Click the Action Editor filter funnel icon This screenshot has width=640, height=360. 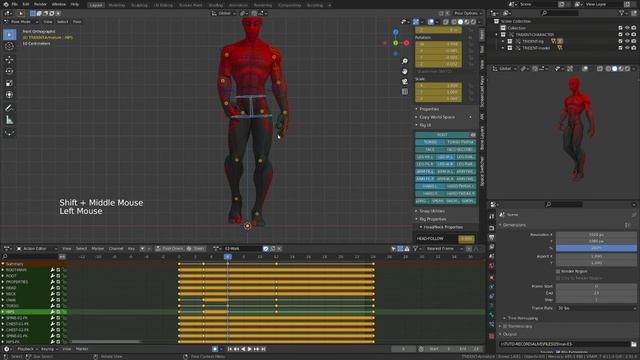coord(415,249)
